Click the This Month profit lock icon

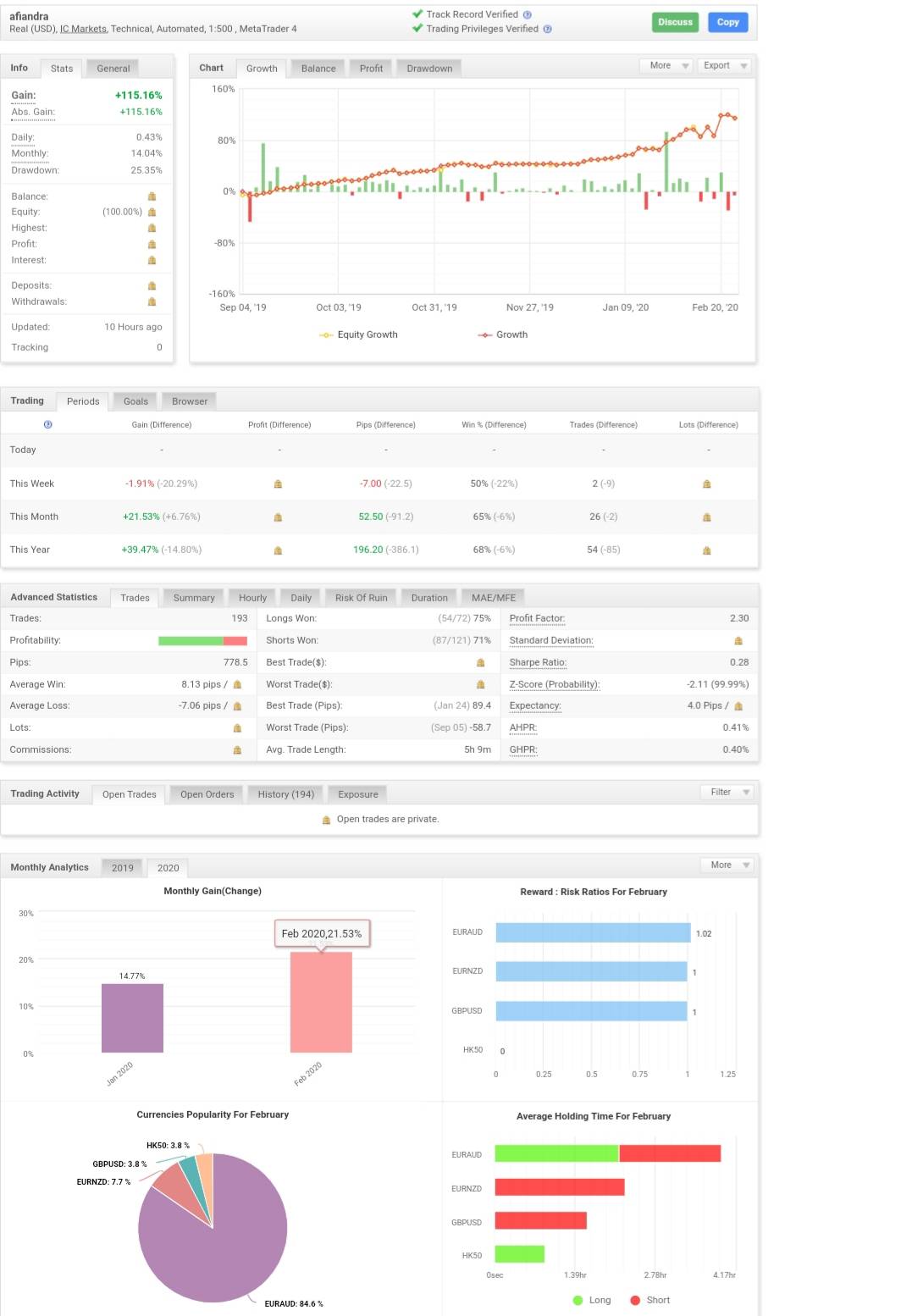(278, 517)
